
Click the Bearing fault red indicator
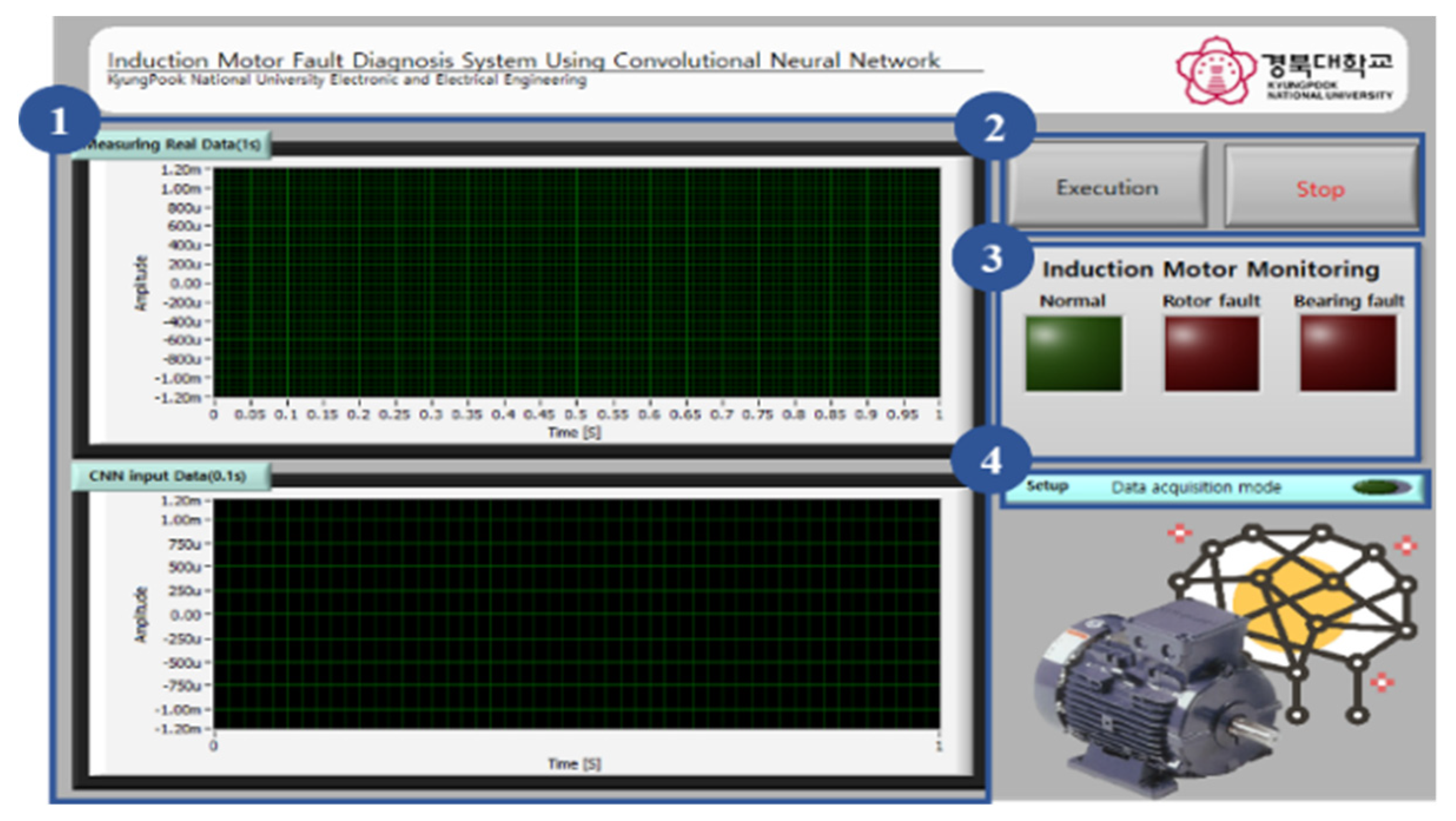point(1348,353)
